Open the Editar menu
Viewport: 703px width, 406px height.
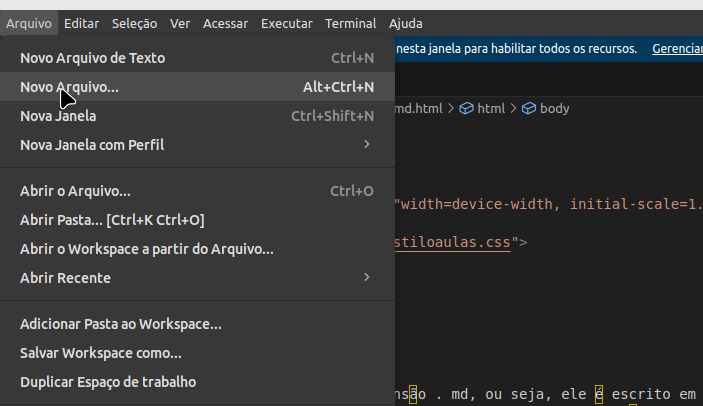82,23
